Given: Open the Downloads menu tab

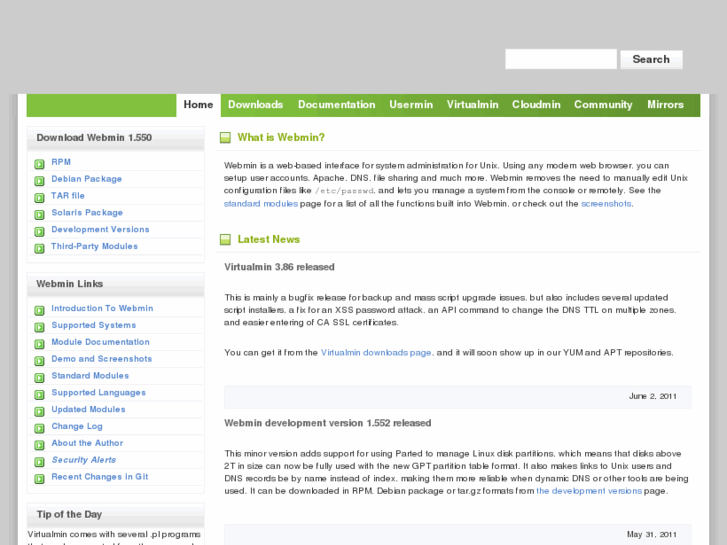Looking at the screenshot, I should click(x=255, y=105).
